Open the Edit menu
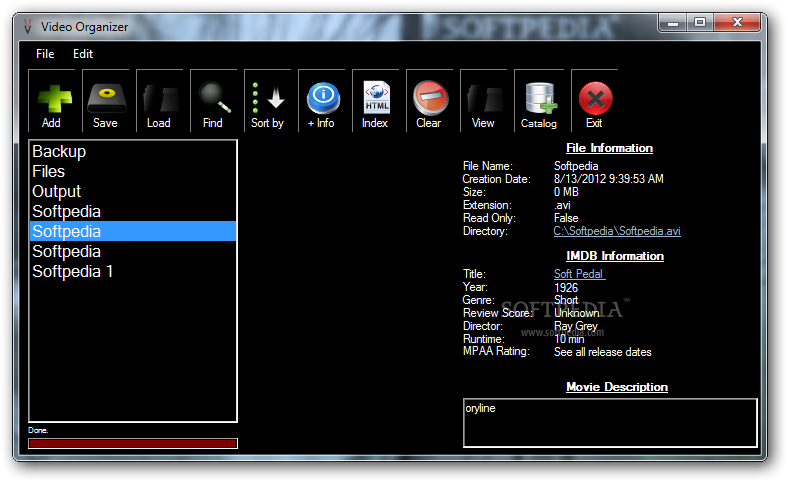 [x=83, y=54]
